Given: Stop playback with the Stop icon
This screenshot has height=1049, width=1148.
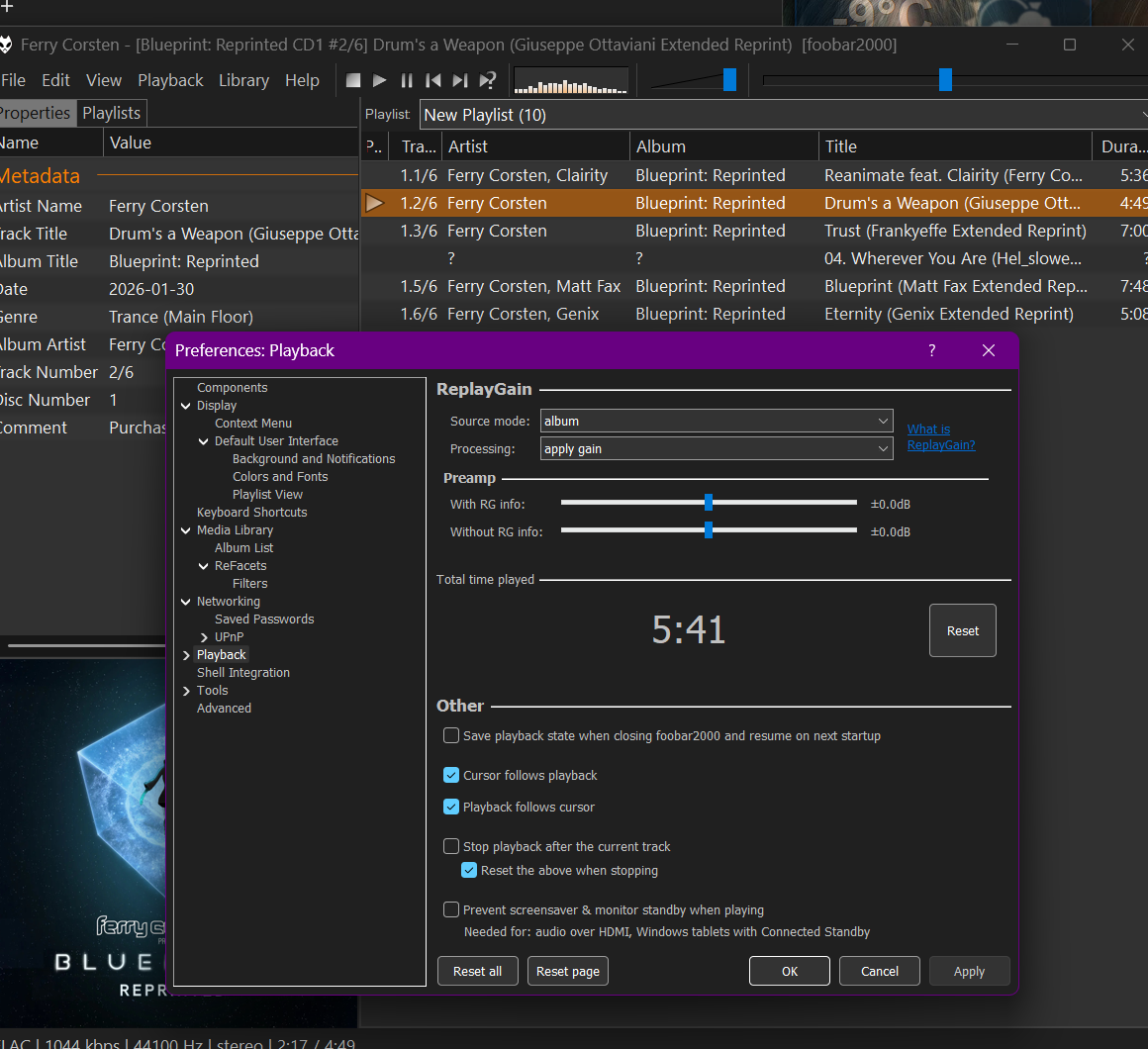Looking at the screenshot, I should click(x=353, y=80).
